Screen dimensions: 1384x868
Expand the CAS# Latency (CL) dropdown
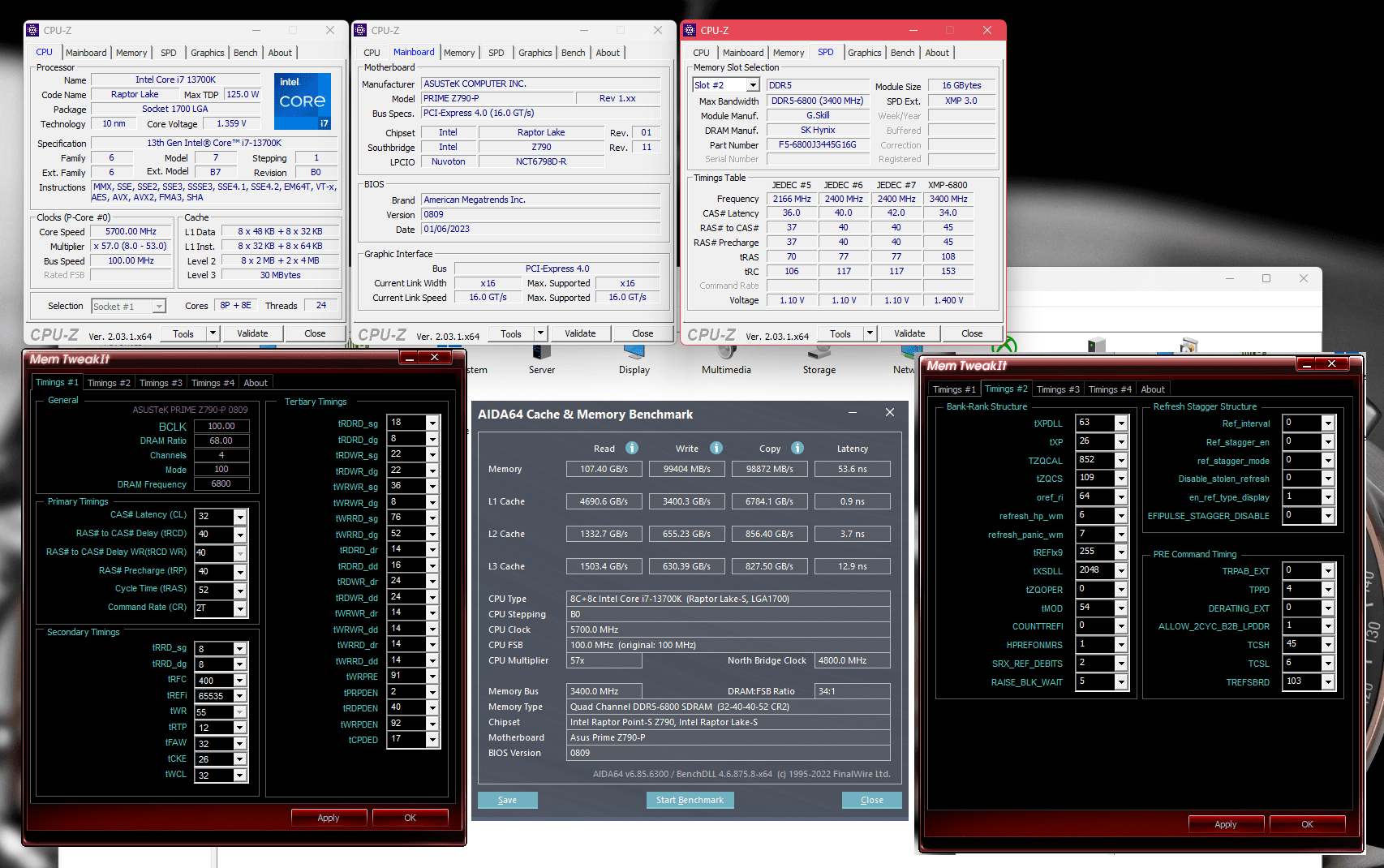(x=240, y=517)
